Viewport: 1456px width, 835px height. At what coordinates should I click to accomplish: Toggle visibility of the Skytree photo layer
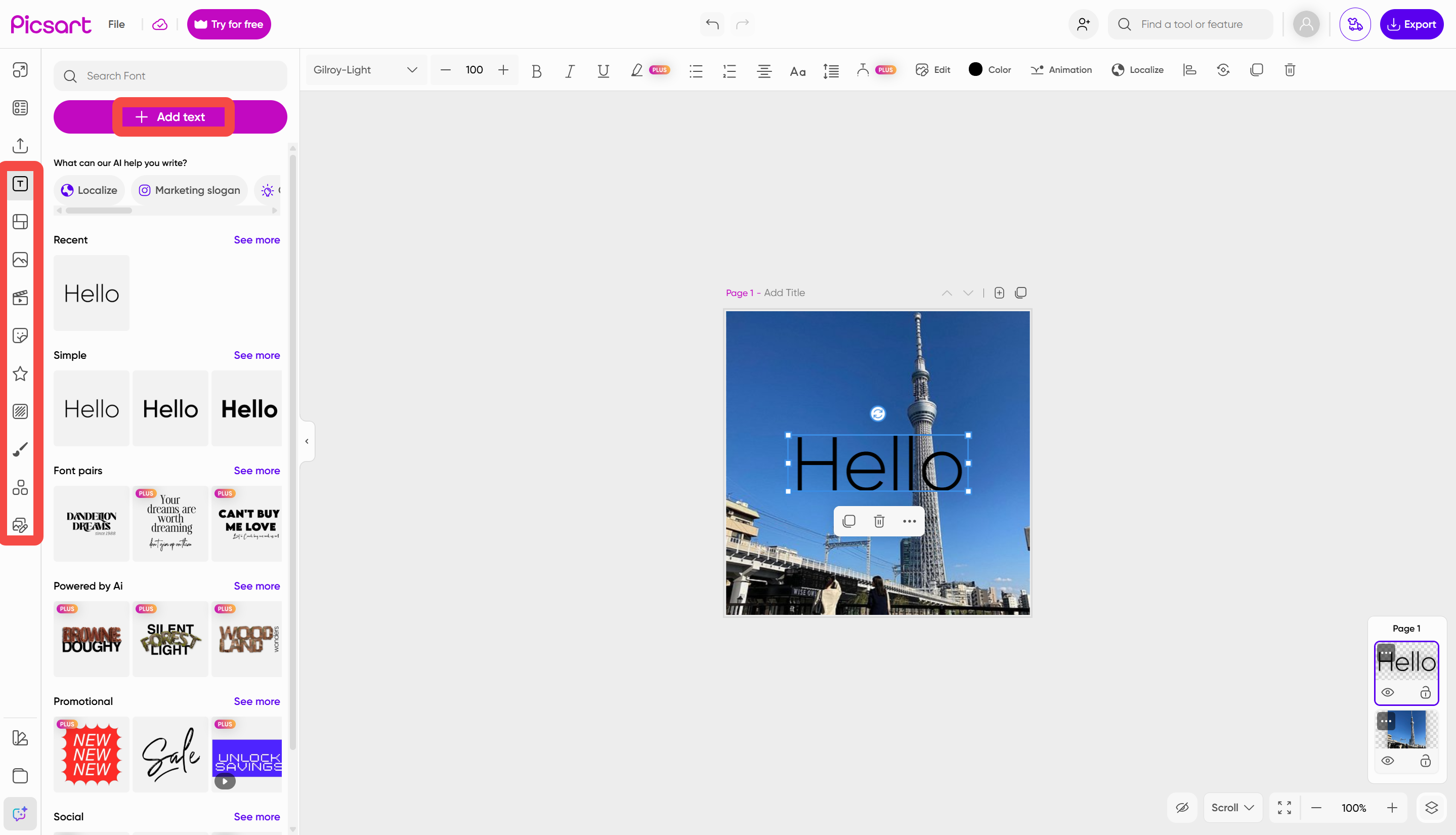[1388, 761]
